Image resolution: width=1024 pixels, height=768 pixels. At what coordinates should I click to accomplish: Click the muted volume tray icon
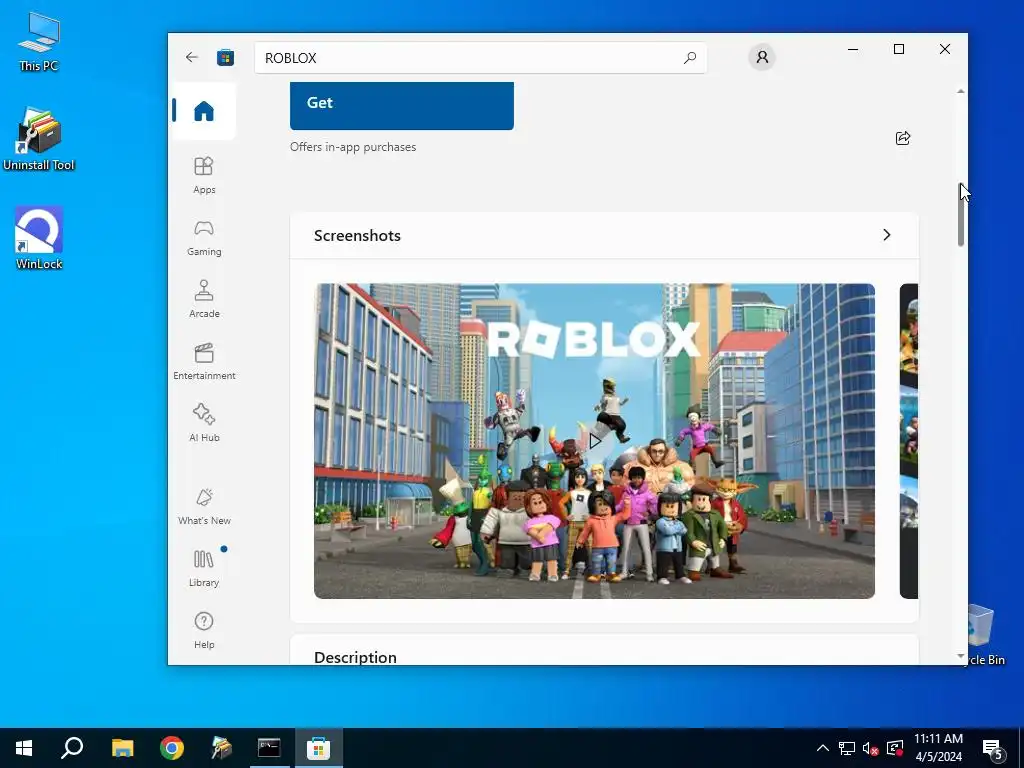pos(870,748)
